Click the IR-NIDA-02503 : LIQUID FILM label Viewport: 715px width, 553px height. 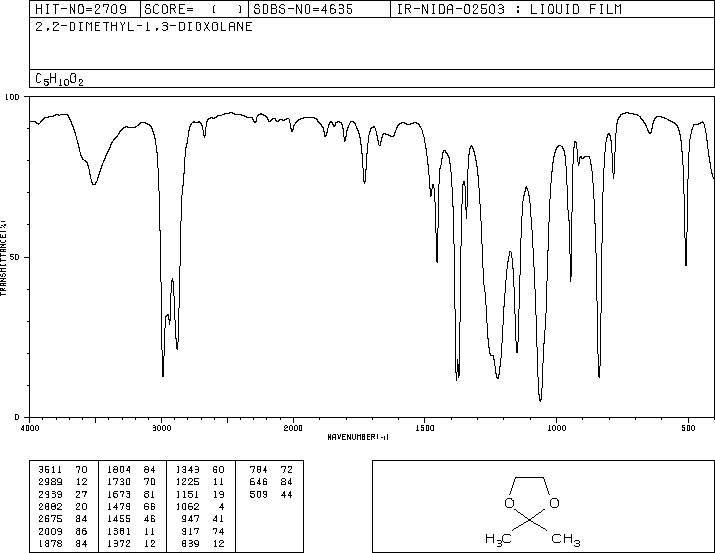pyautogui.click(x=509, y=9)
